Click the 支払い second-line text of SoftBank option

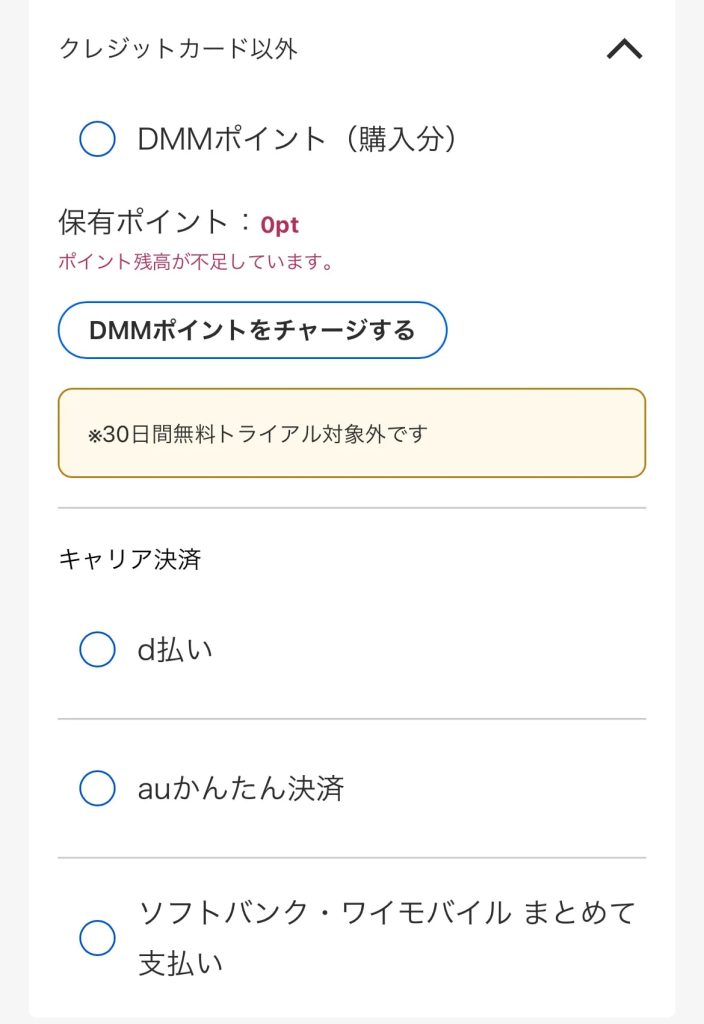(x=180, y=964)
